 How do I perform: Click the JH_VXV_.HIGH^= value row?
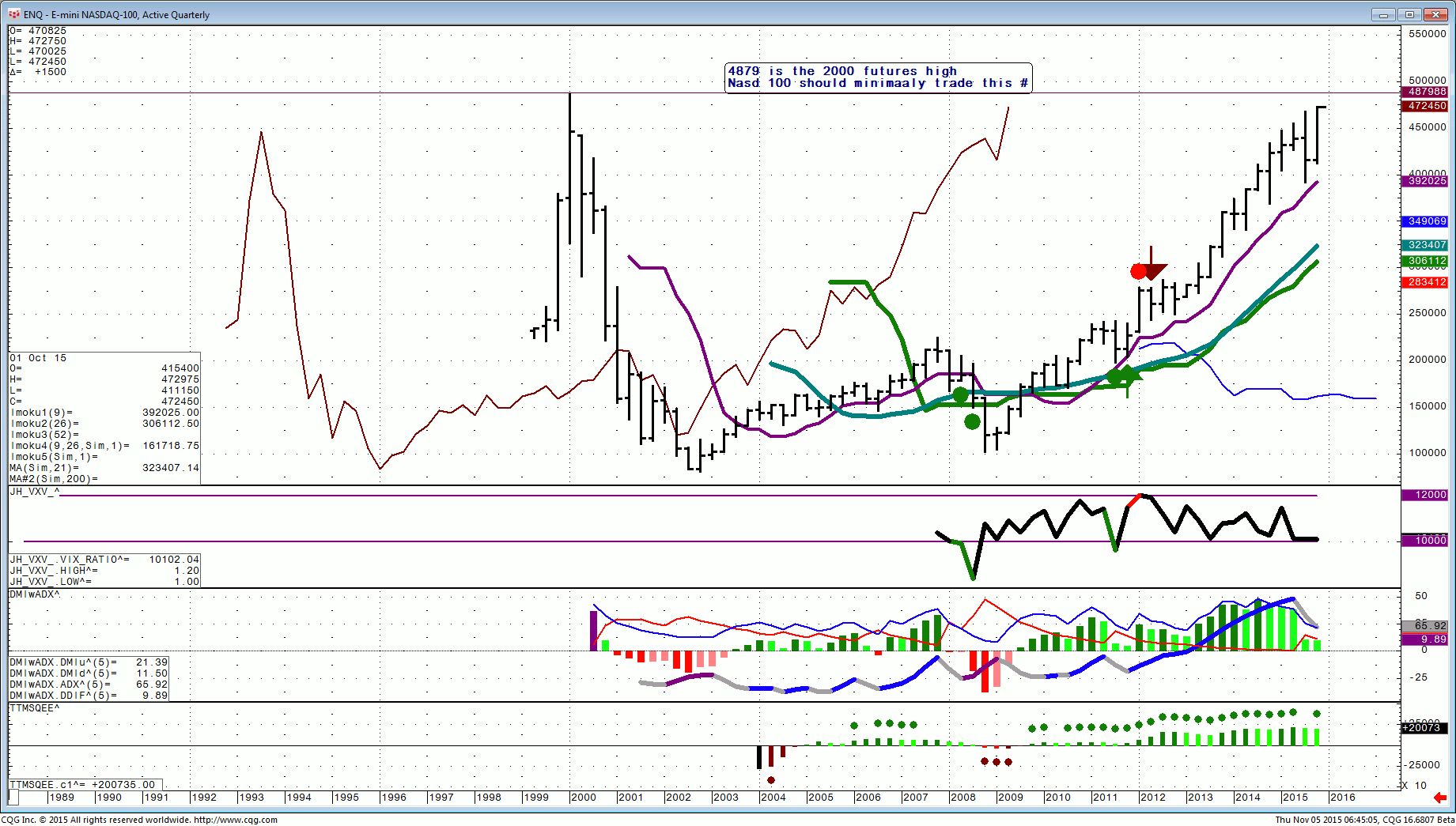tap(104, 571)
